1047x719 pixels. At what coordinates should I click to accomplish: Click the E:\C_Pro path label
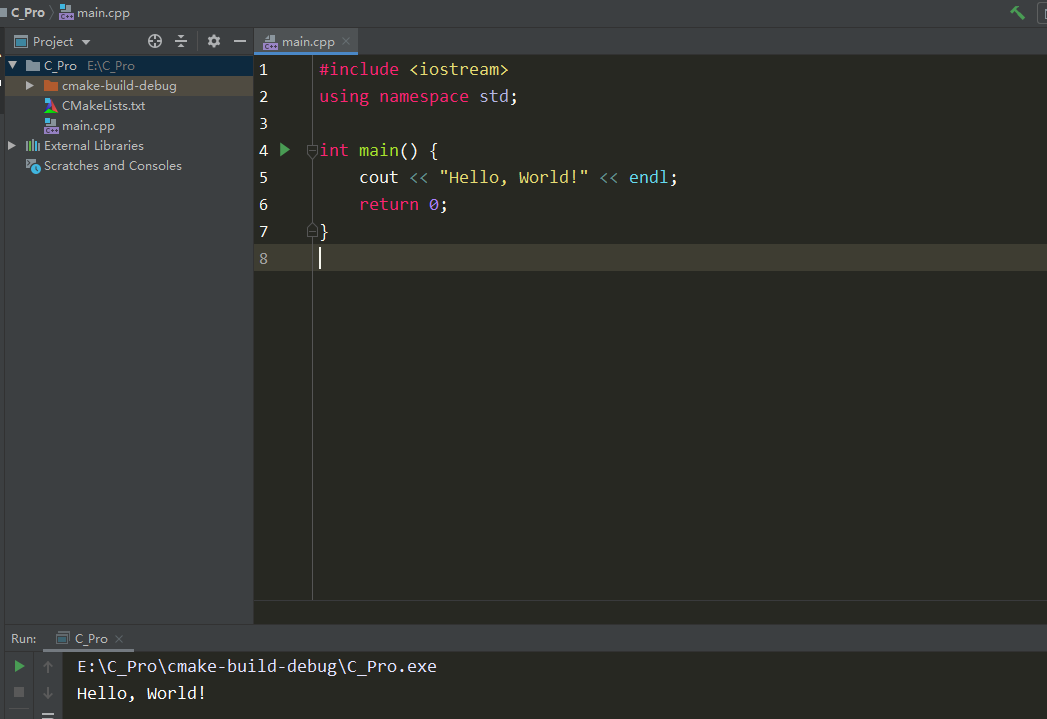111,65
